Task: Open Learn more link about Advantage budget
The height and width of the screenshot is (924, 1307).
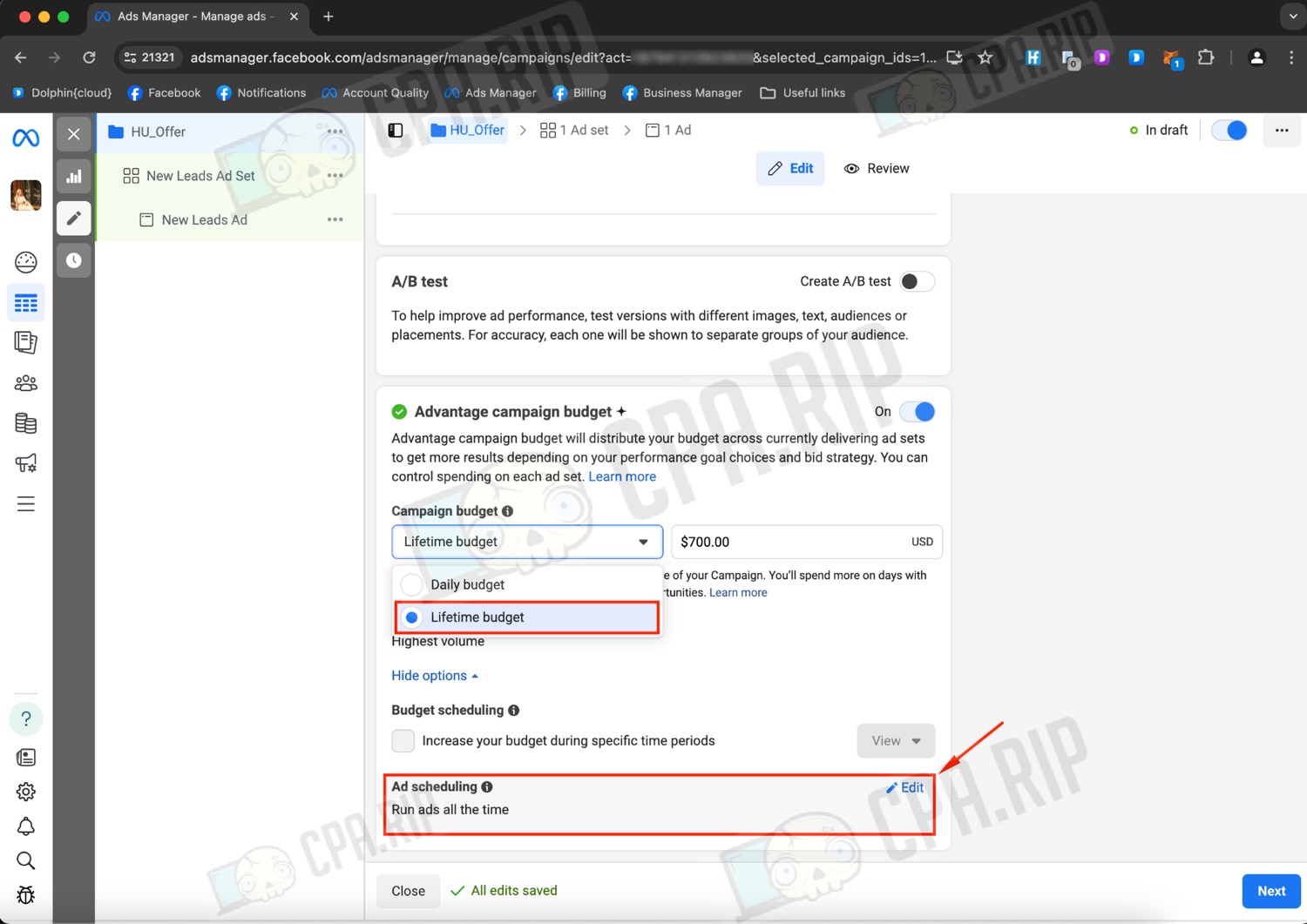Action: pyautogui.click(x=622, y=476)
